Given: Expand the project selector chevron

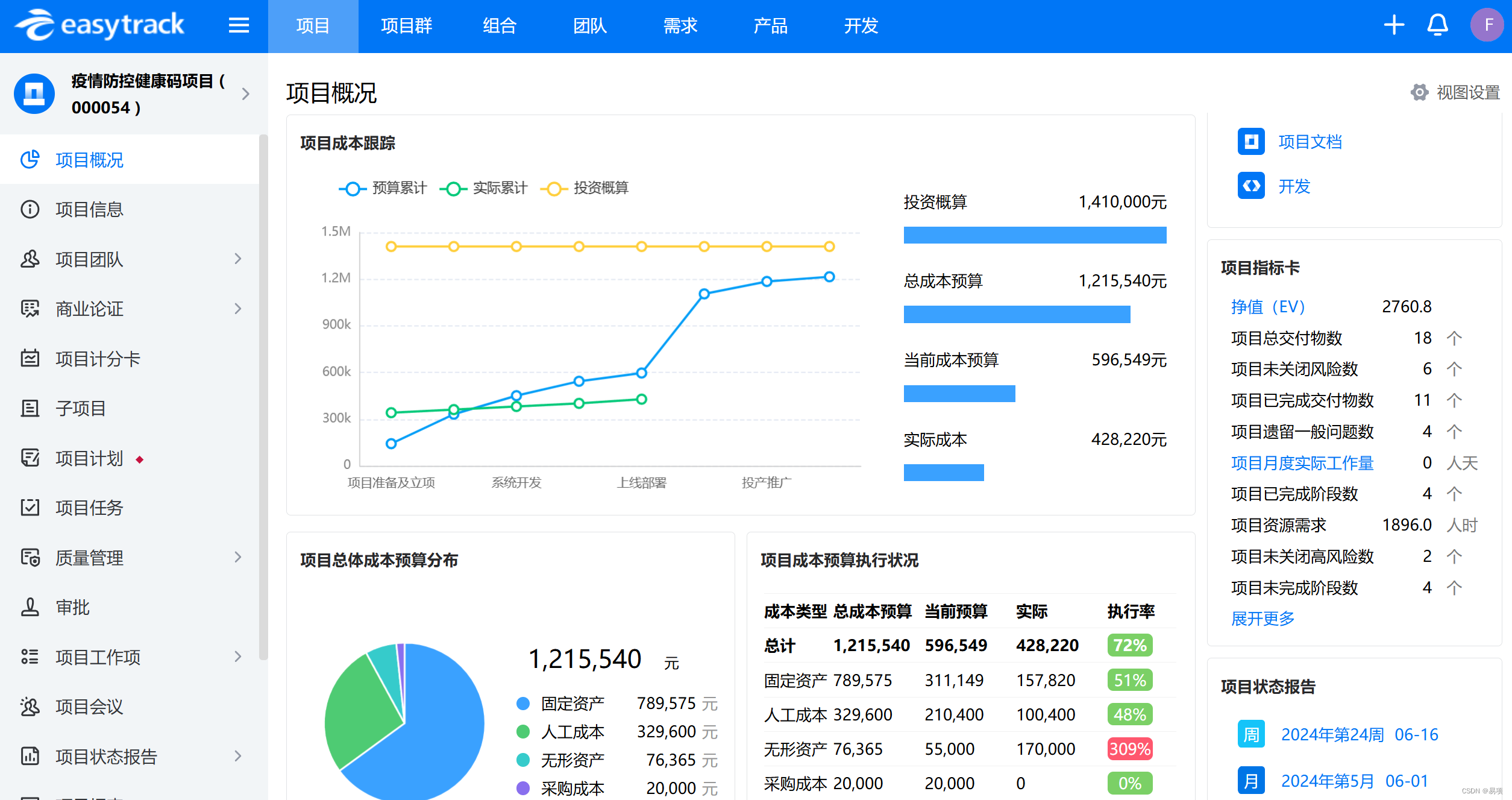Looking at the screenshot, I should point(245,94).
